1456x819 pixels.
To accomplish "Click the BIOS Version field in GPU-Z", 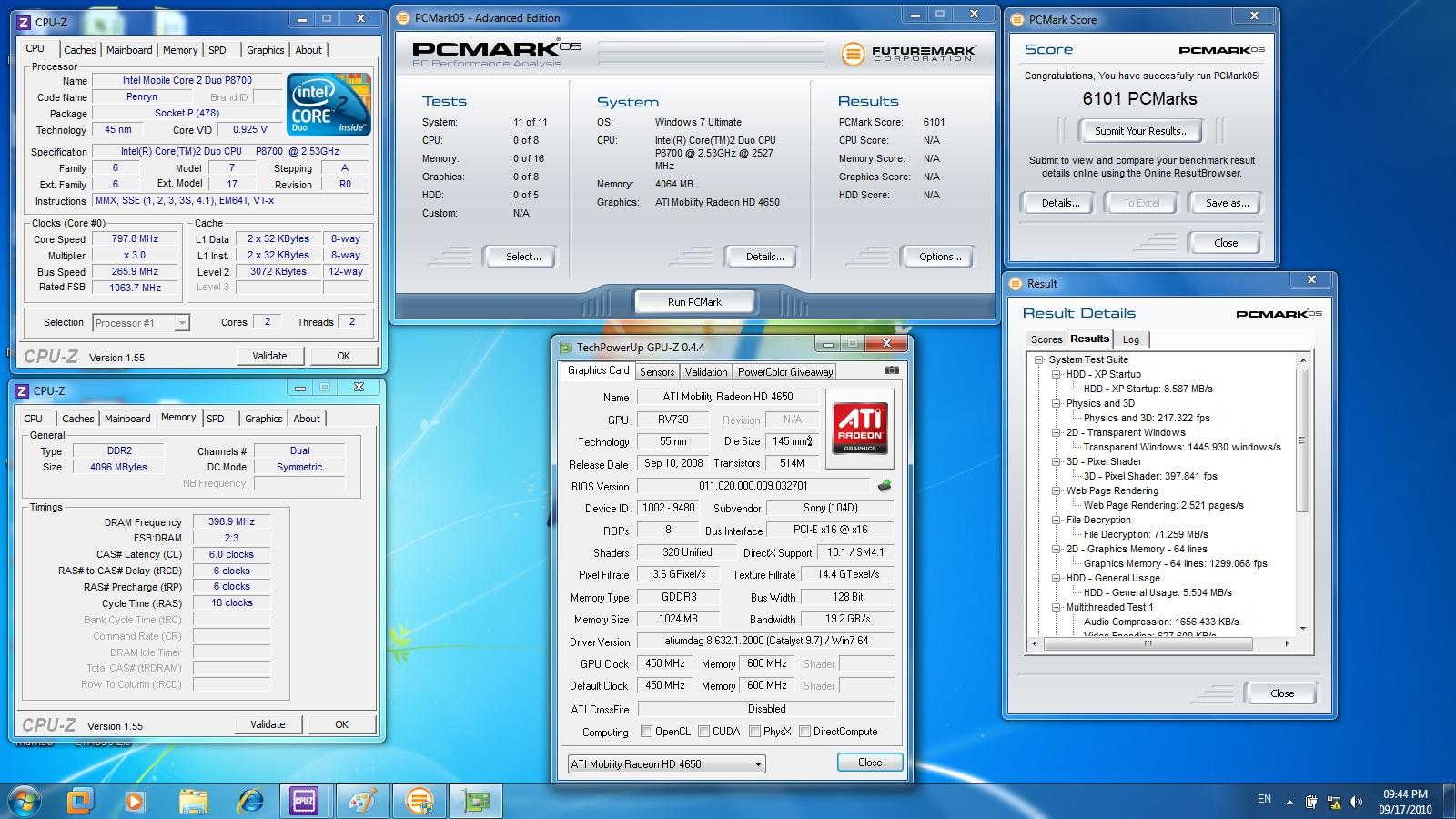I will tap(753, 486).
